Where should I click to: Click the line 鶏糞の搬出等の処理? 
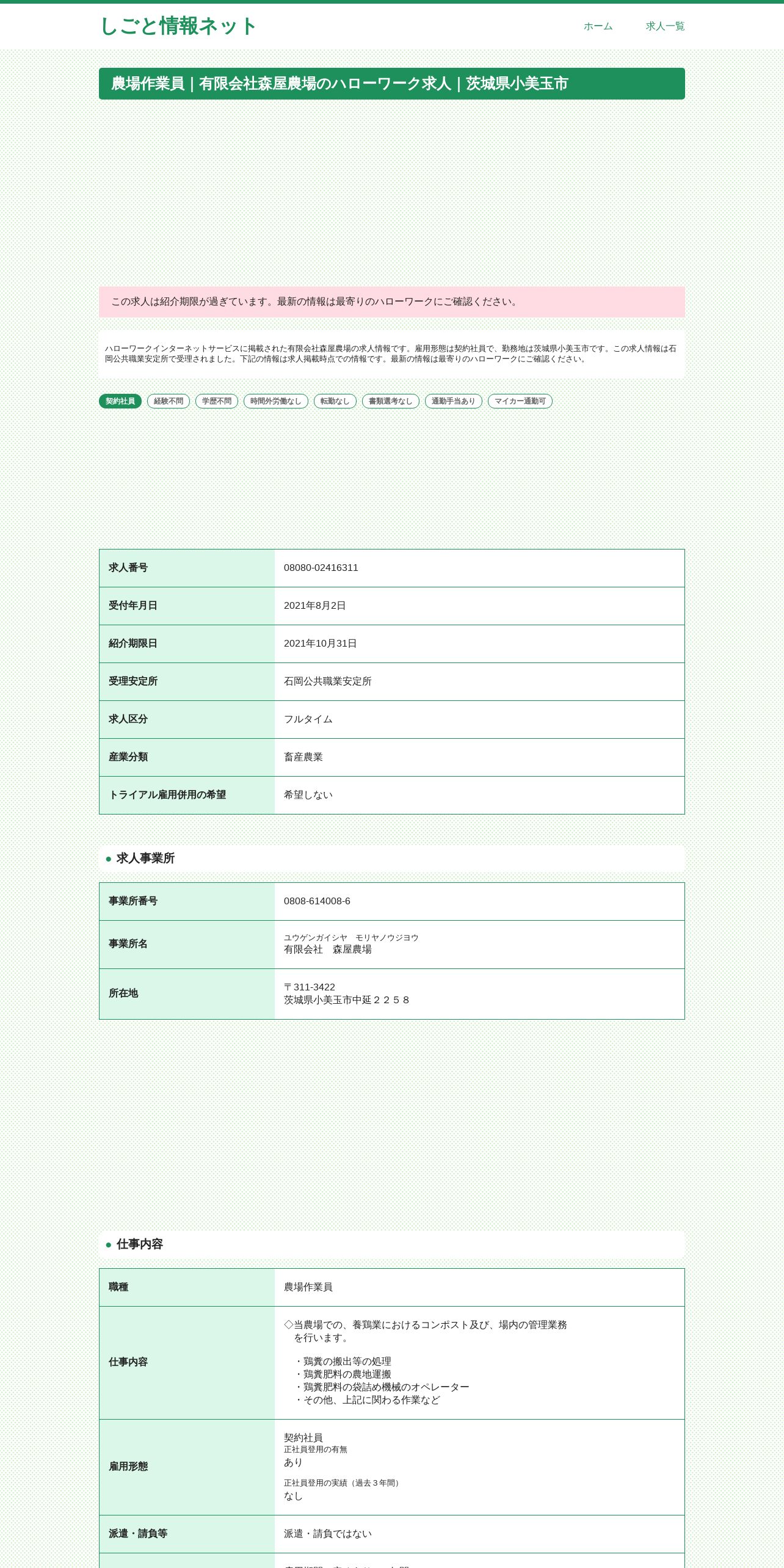coord(343,1362)
